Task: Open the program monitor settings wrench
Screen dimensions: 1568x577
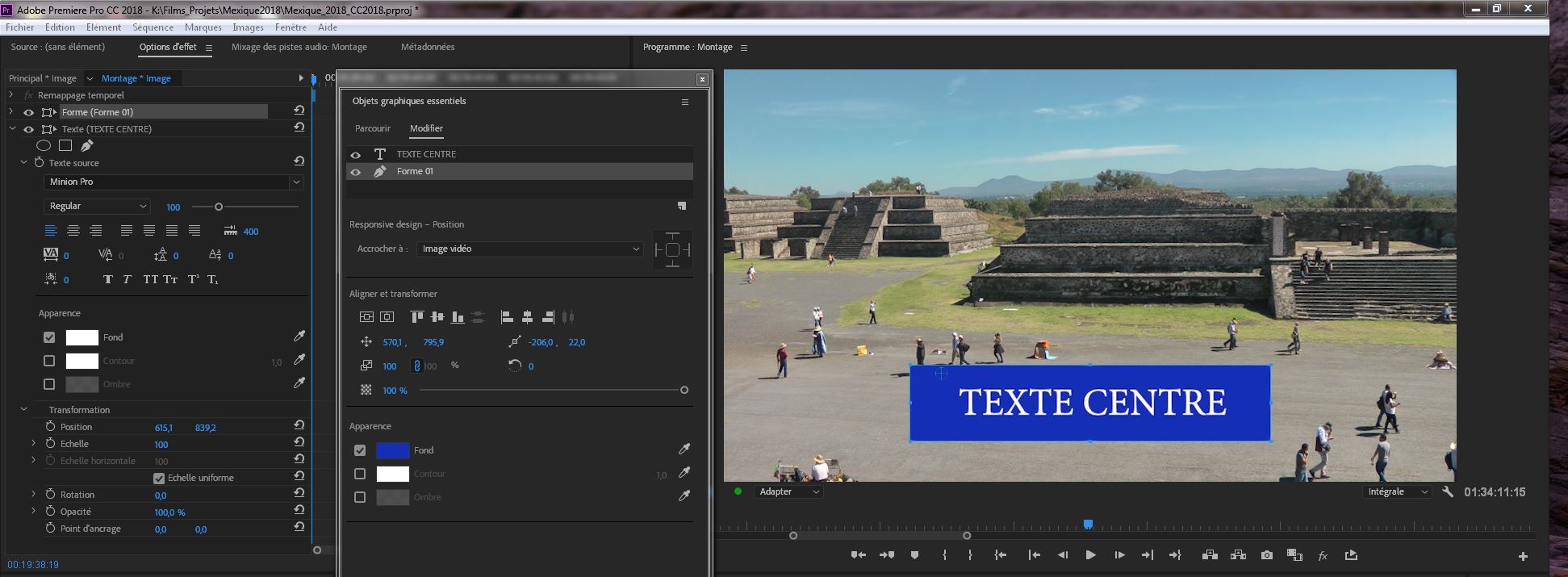Action: coord(1447,491)
